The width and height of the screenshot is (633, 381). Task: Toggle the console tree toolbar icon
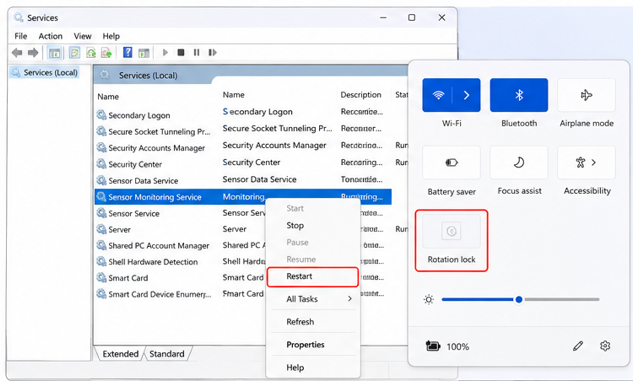point(54,52)
